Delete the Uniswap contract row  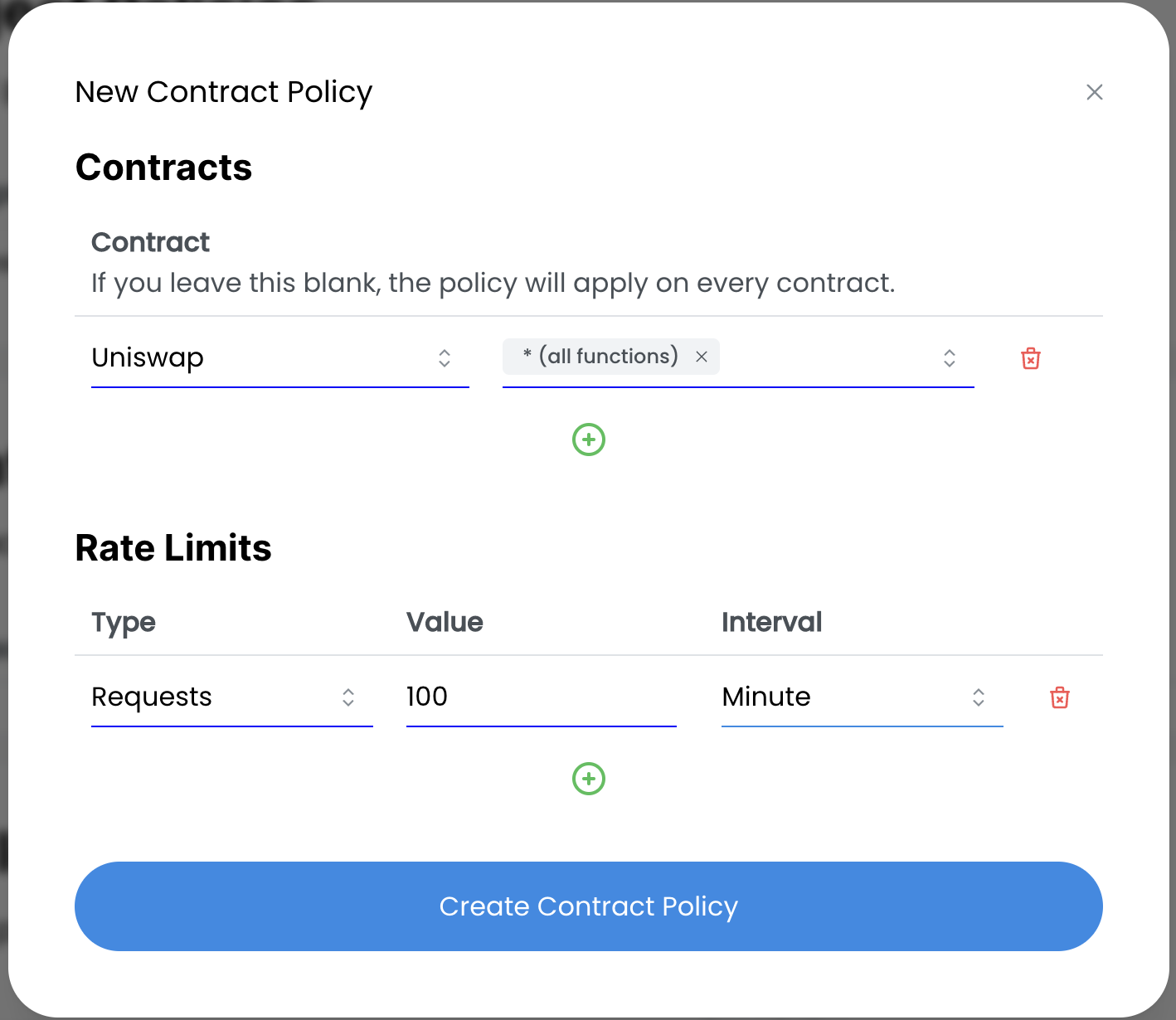click(1030, 358)
